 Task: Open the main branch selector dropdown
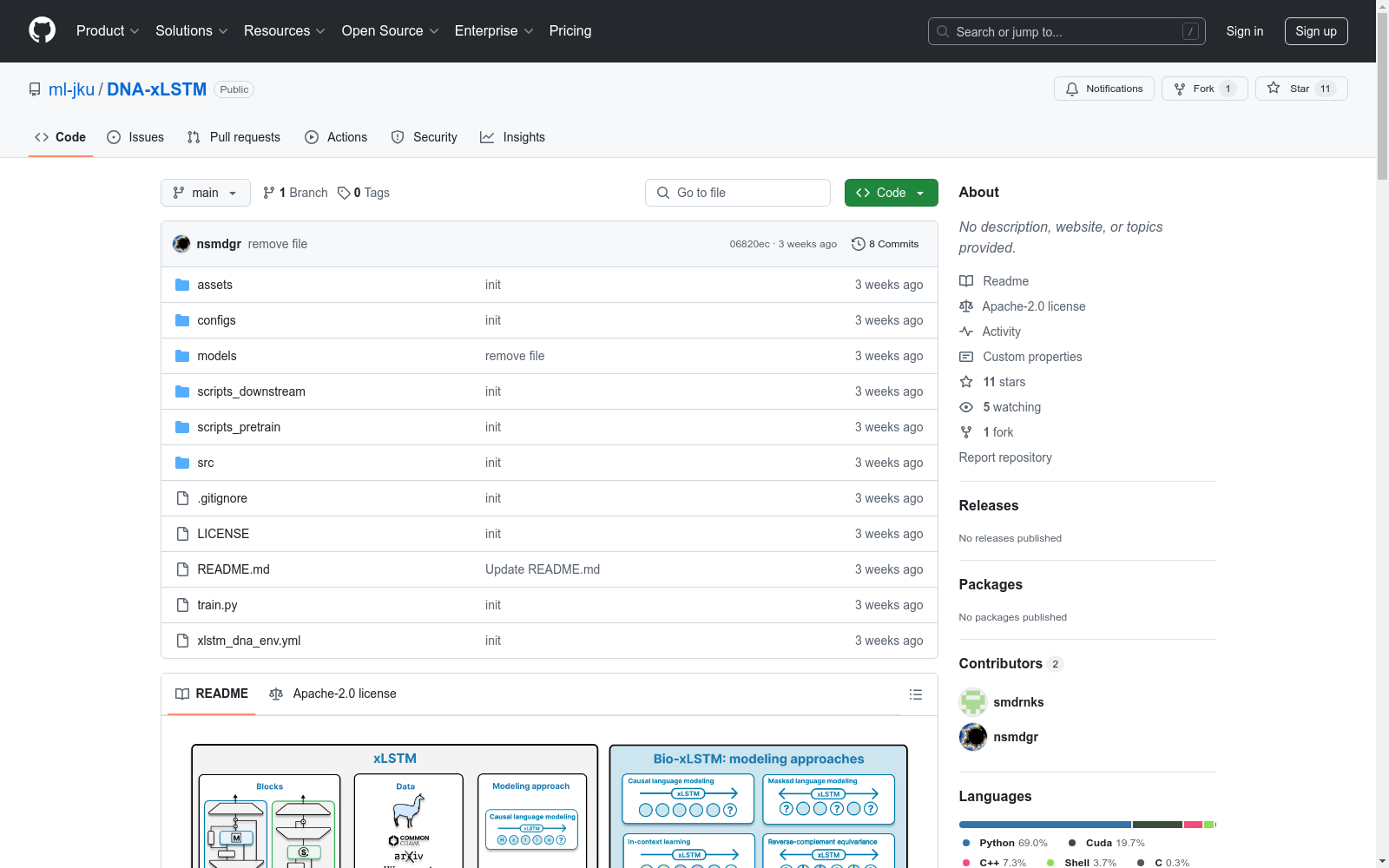tap(206, 193)
